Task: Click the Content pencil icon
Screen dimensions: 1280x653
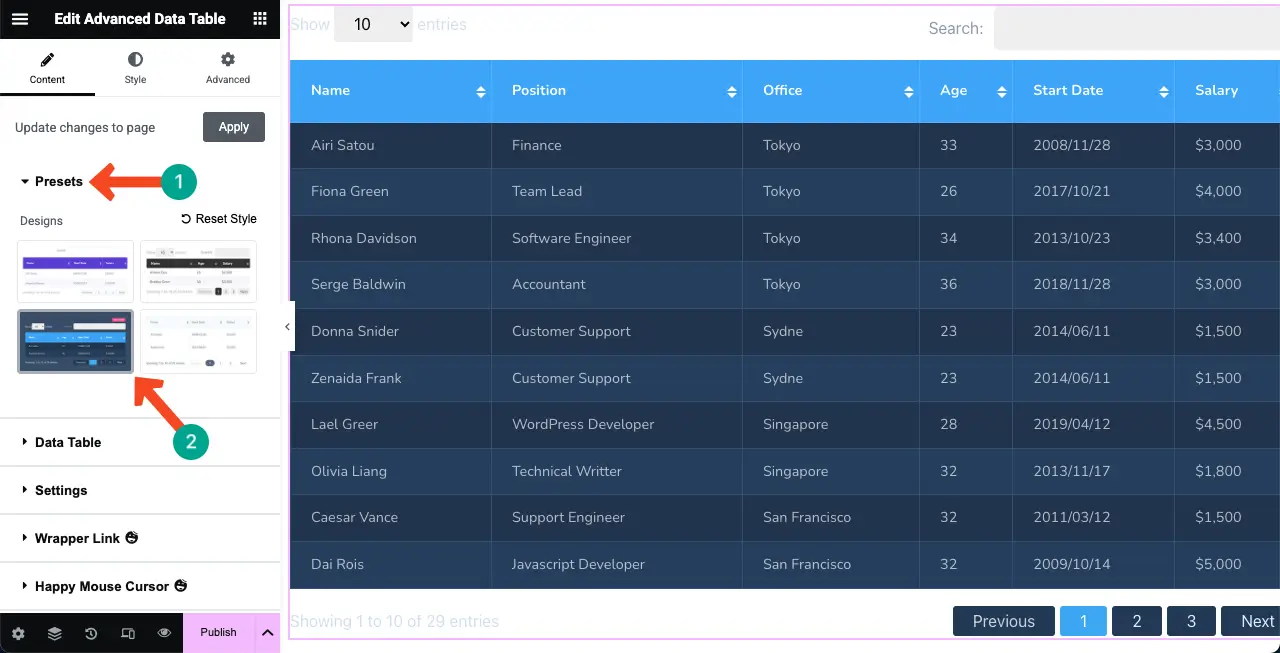Action: (47, 60)
